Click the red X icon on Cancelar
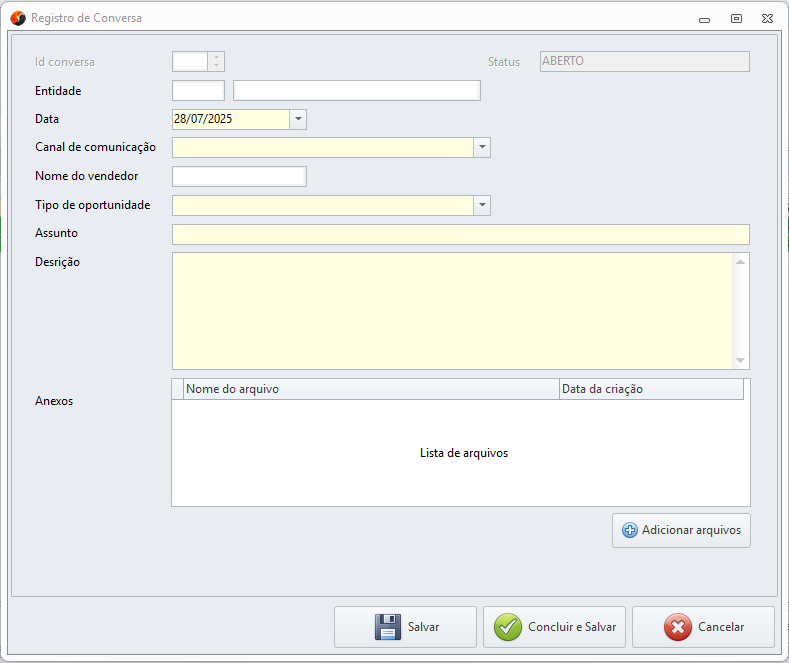Image resolution: width=789 pixels, height=663 pixels. pyautogui.click(x=677, y=627)
